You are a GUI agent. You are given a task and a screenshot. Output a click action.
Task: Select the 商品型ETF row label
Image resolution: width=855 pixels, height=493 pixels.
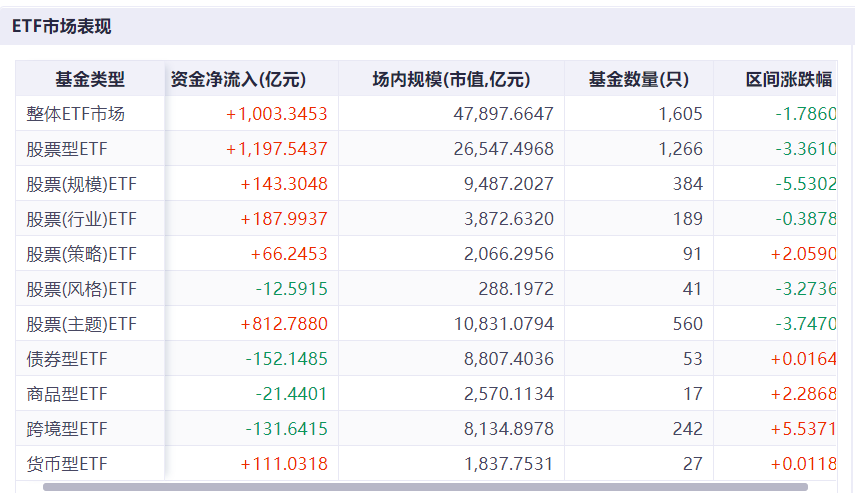(x=67, y=394)
